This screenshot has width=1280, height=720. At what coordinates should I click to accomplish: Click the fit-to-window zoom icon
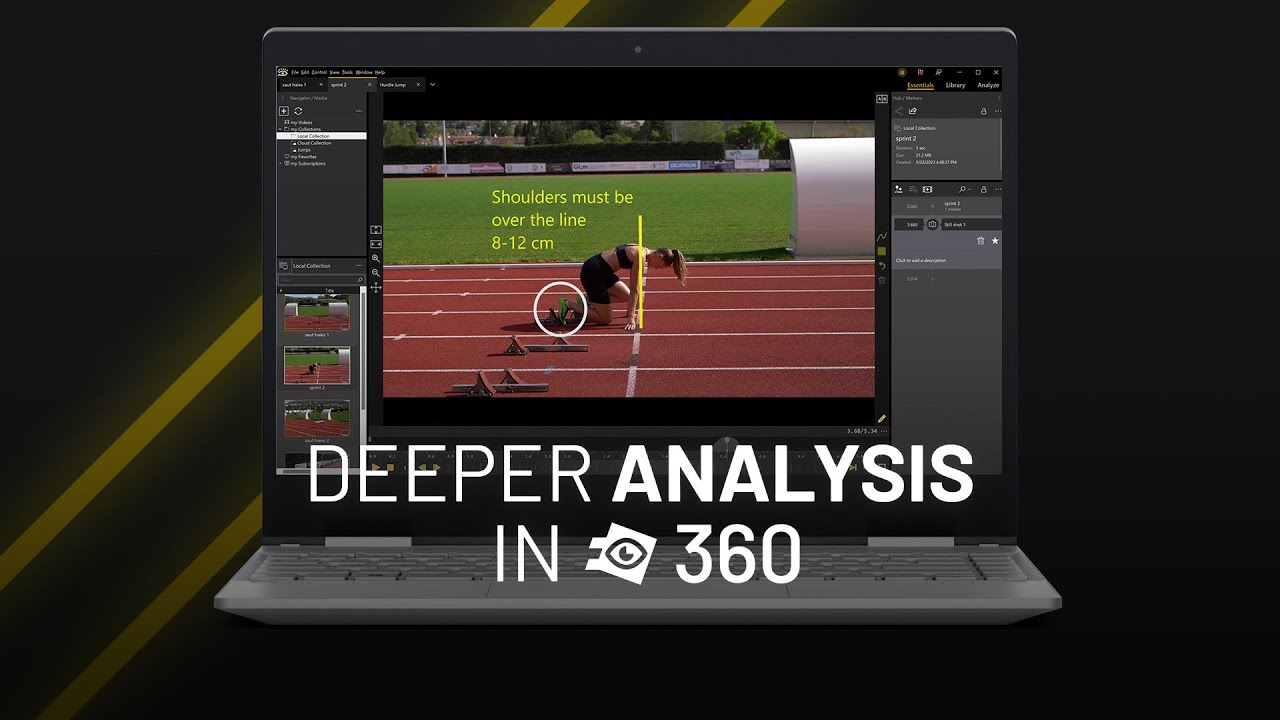click(376, 230)
